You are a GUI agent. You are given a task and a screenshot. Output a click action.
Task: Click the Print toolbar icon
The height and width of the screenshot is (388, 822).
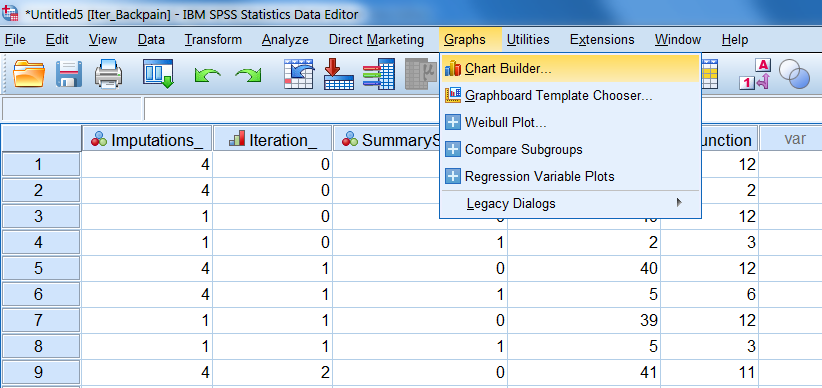[109, 73]
